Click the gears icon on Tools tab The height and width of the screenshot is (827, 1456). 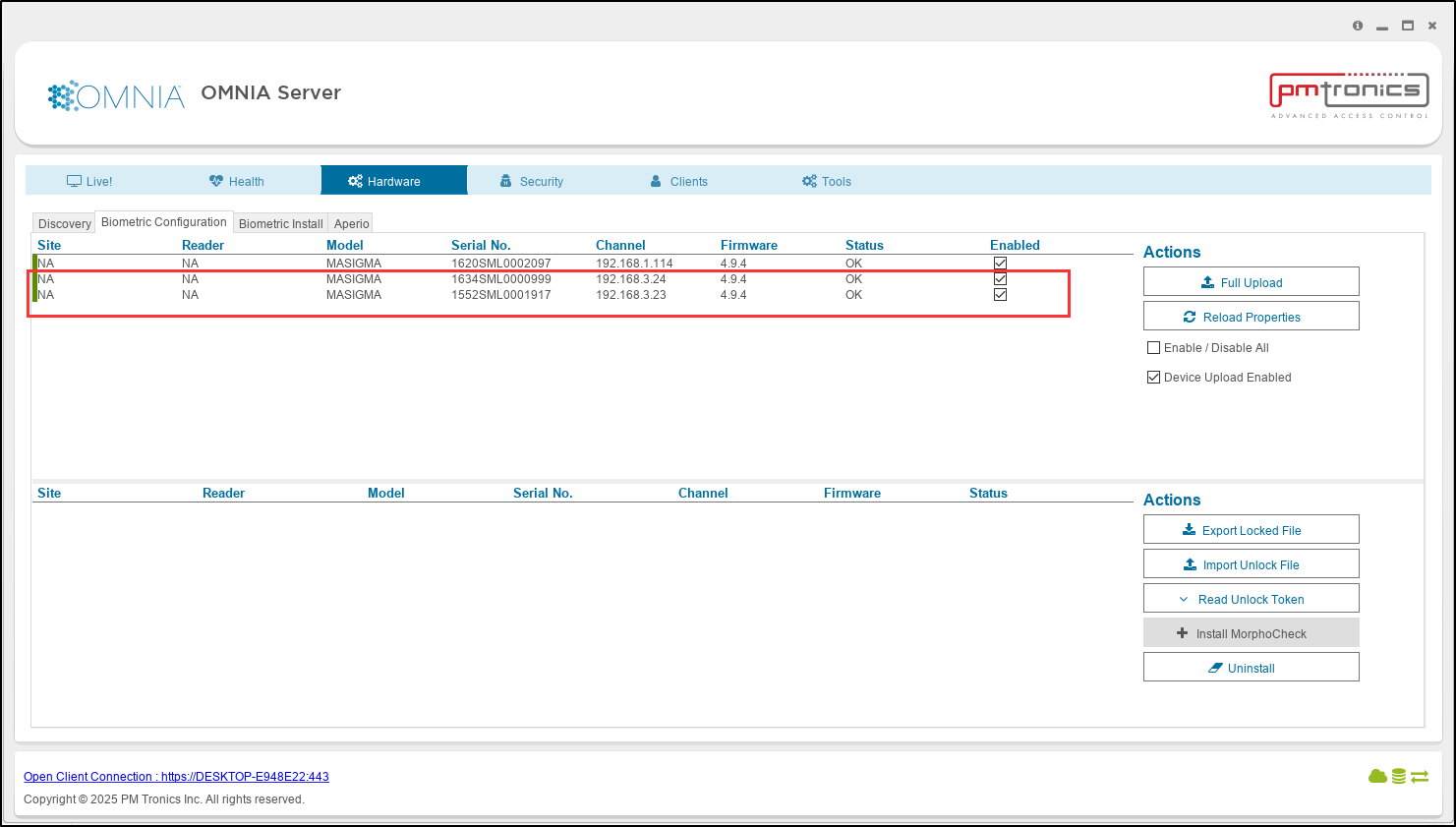[x=809, y=181]
